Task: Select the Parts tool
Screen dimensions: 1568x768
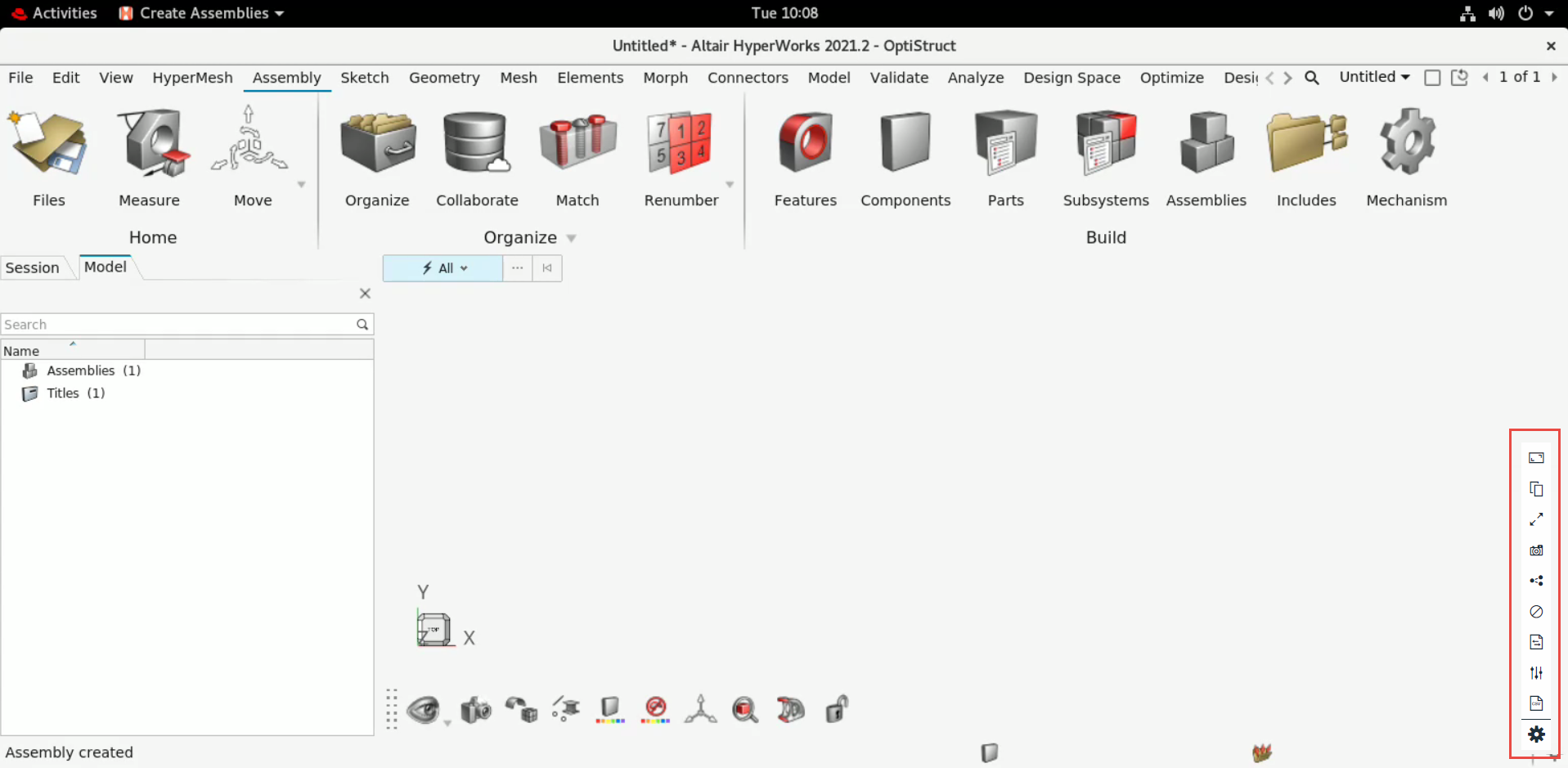Action: click(x=1005, y=143)
